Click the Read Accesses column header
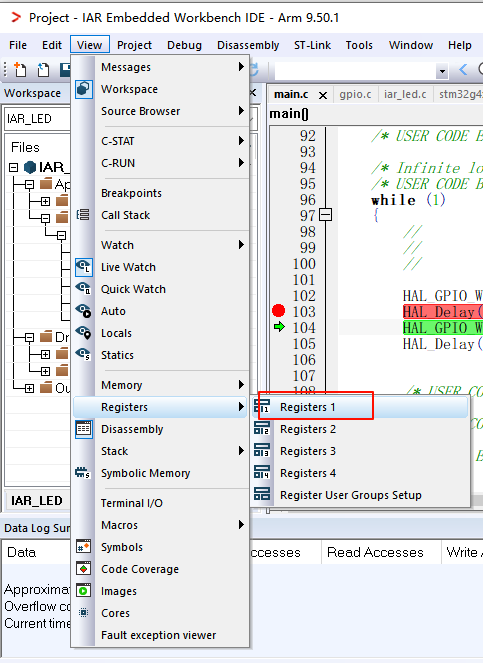 (376, 552)
